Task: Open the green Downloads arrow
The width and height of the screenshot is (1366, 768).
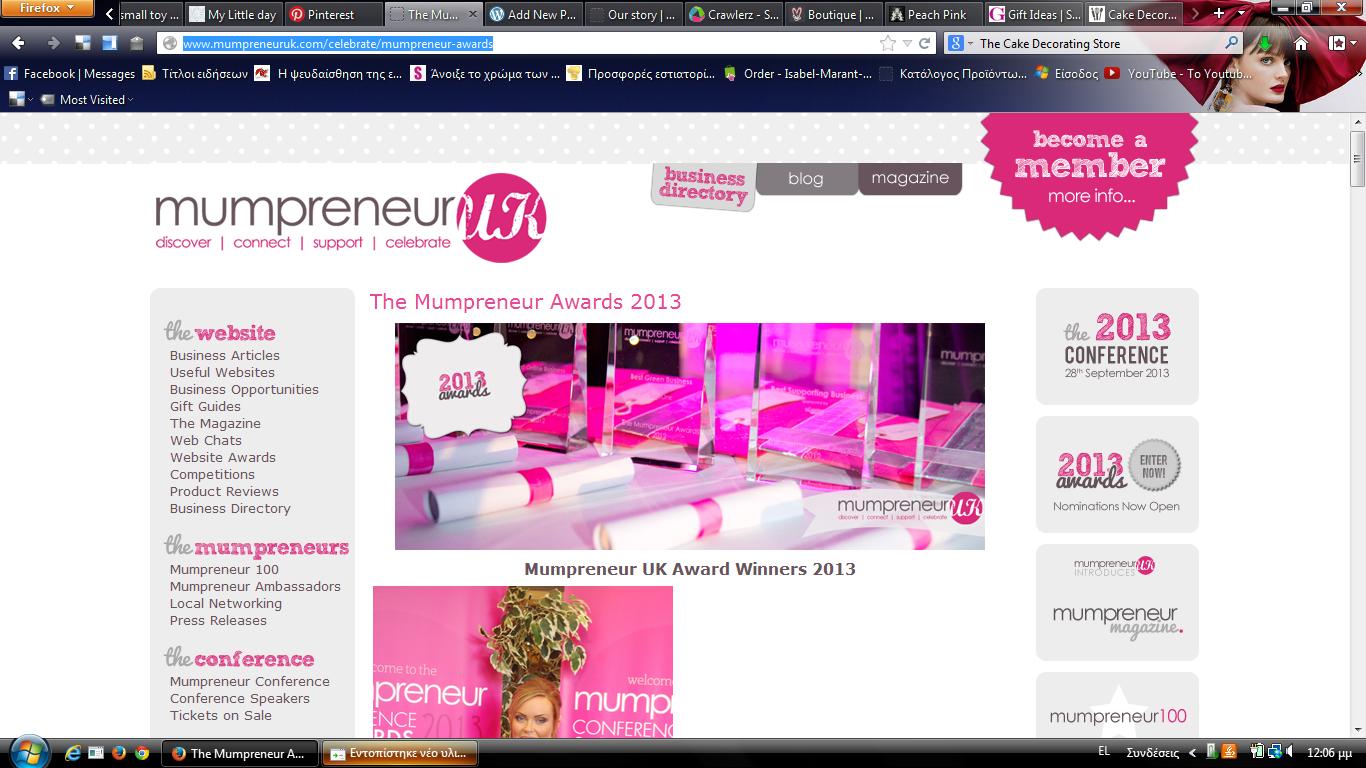Action: point(1265,43)
